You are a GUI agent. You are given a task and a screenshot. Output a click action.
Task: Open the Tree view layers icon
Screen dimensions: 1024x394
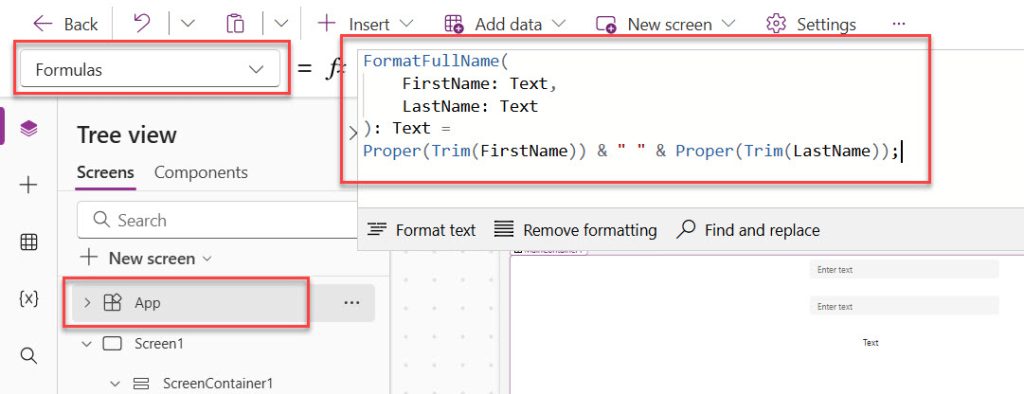(x=28, y=129)
